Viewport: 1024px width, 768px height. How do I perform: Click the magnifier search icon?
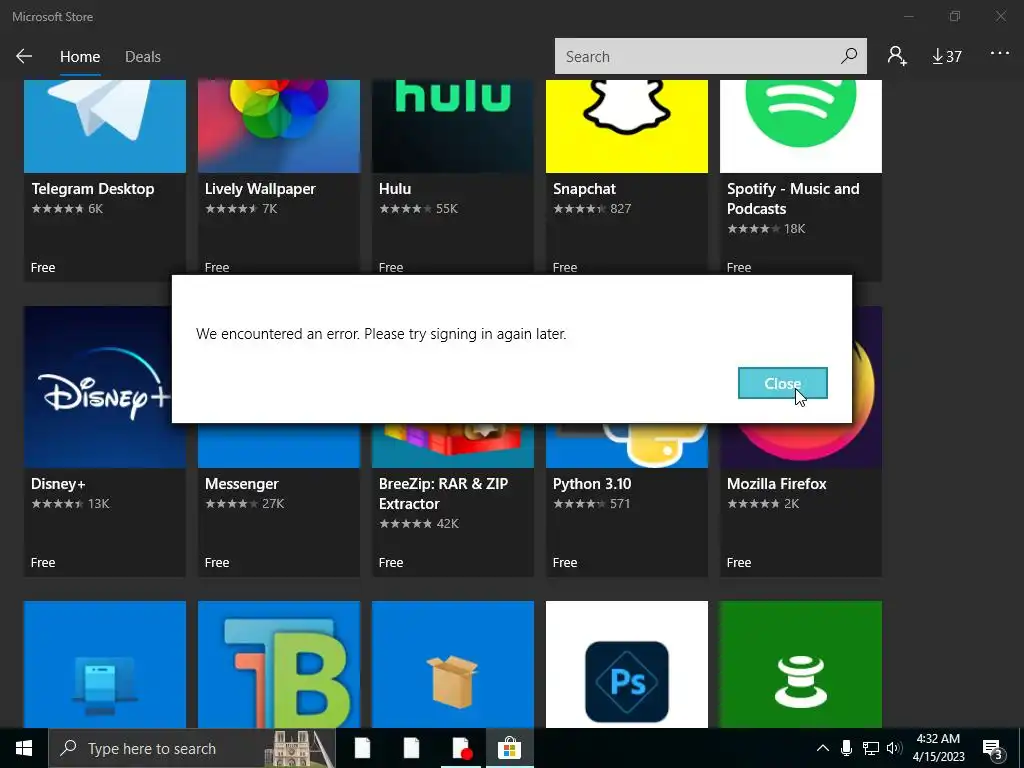coord(849,56)
